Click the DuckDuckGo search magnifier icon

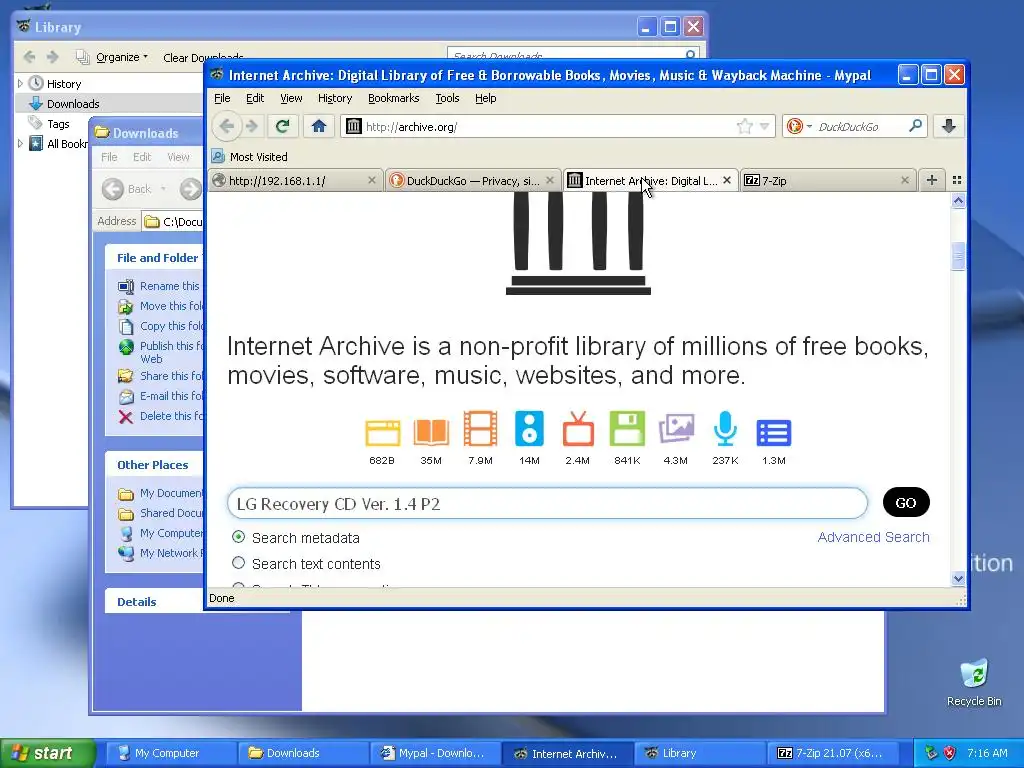coord(915,125)
